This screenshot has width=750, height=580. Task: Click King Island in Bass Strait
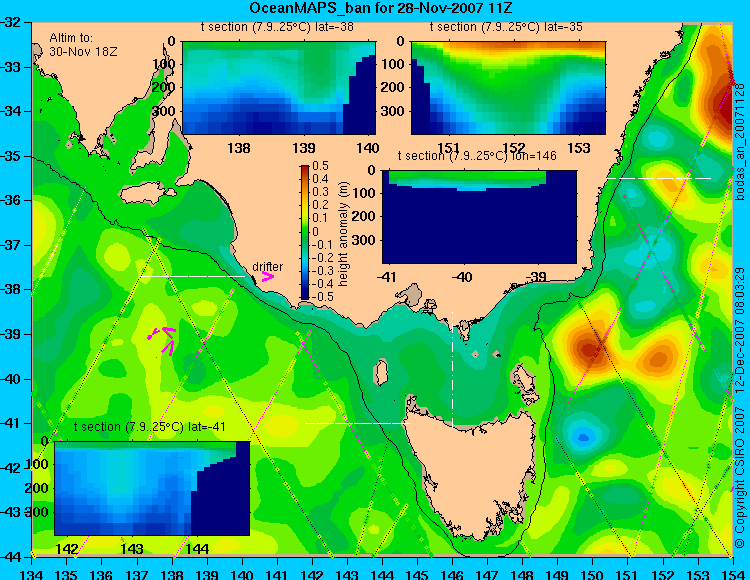[381, 372]
